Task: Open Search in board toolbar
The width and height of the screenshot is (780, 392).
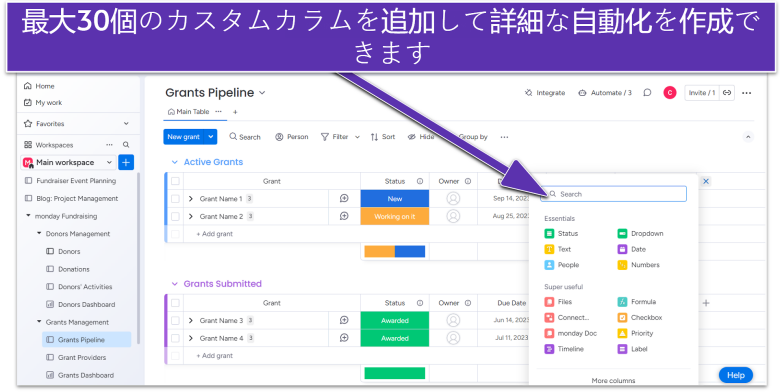Action: pyautogui.click(x=245, y=137)
